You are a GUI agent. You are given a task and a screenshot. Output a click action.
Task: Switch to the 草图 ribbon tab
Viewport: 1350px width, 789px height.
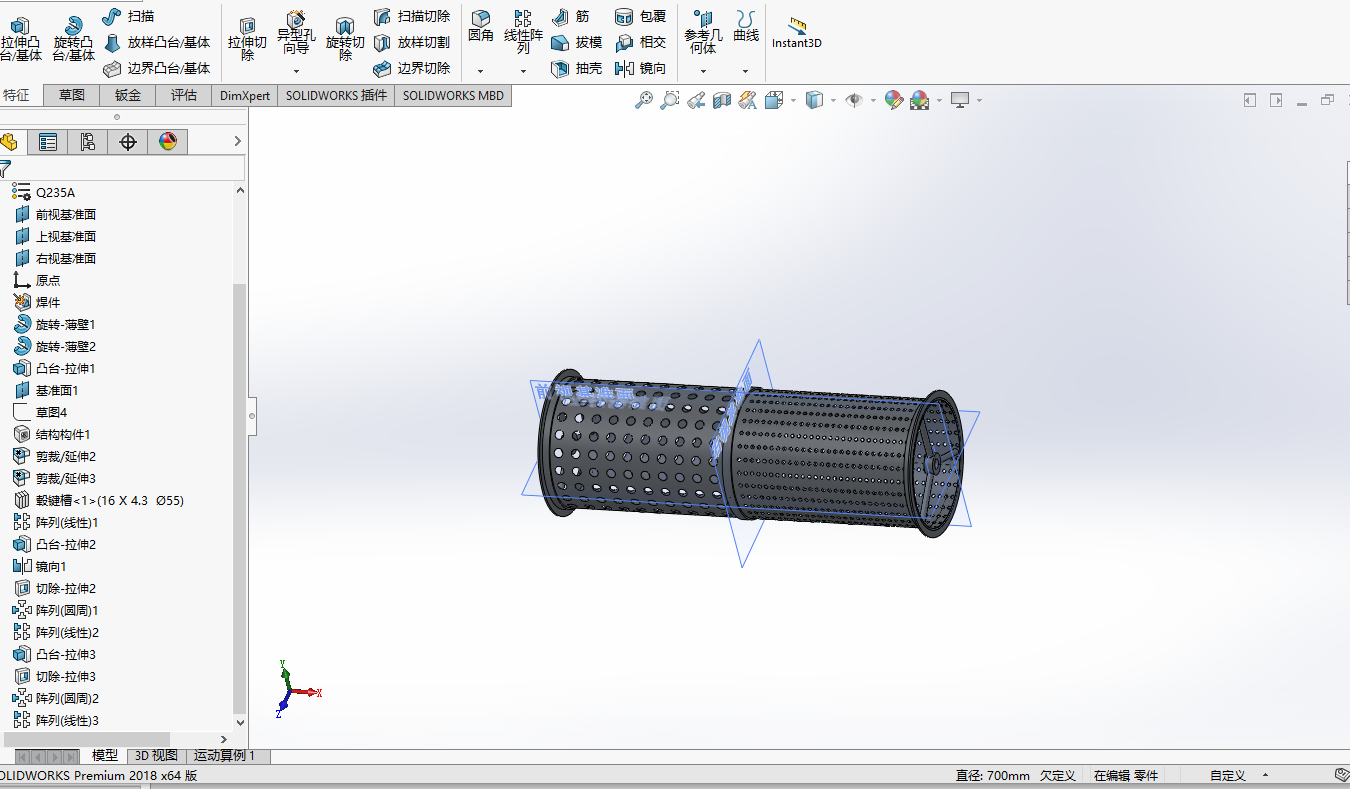(x=72, y=96)
